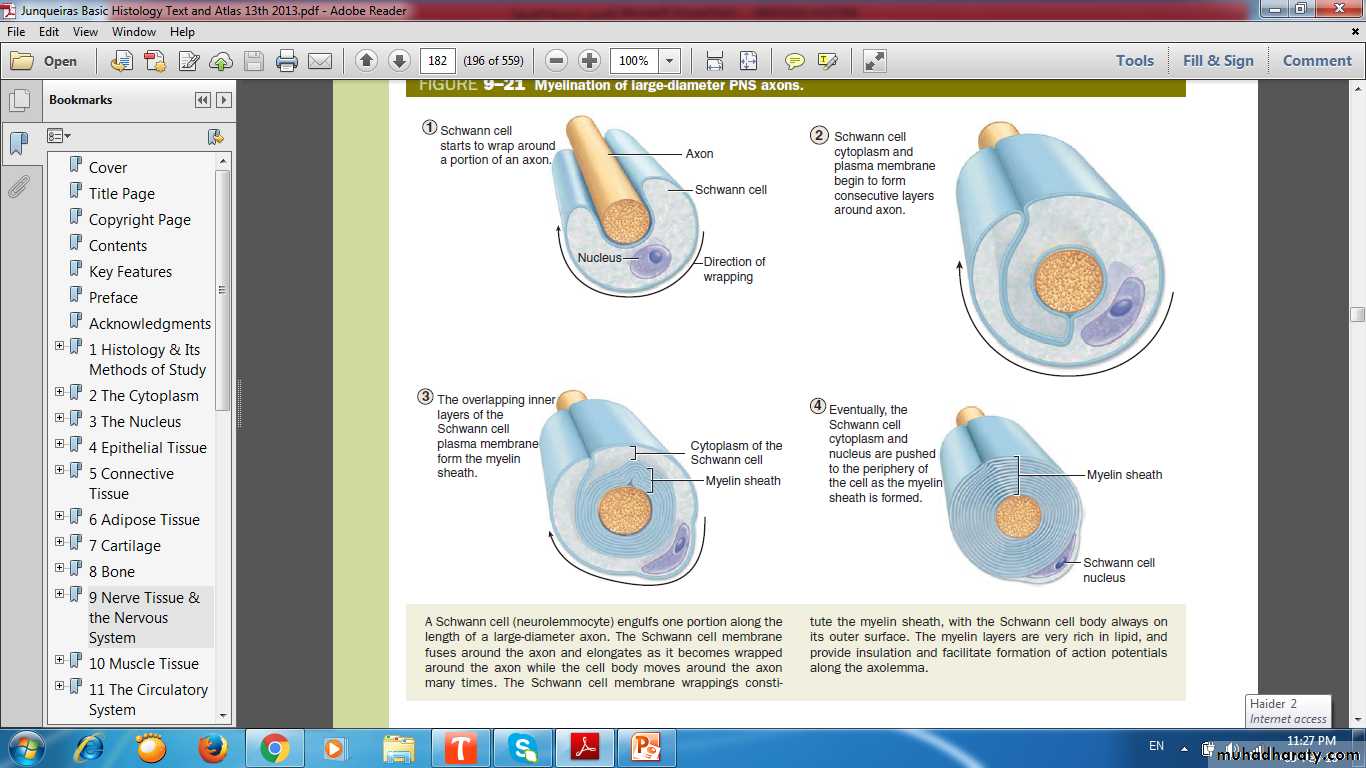This screenshot has width=1366, height=768.
Task: Open the Window menu
Action: (134, 32)
